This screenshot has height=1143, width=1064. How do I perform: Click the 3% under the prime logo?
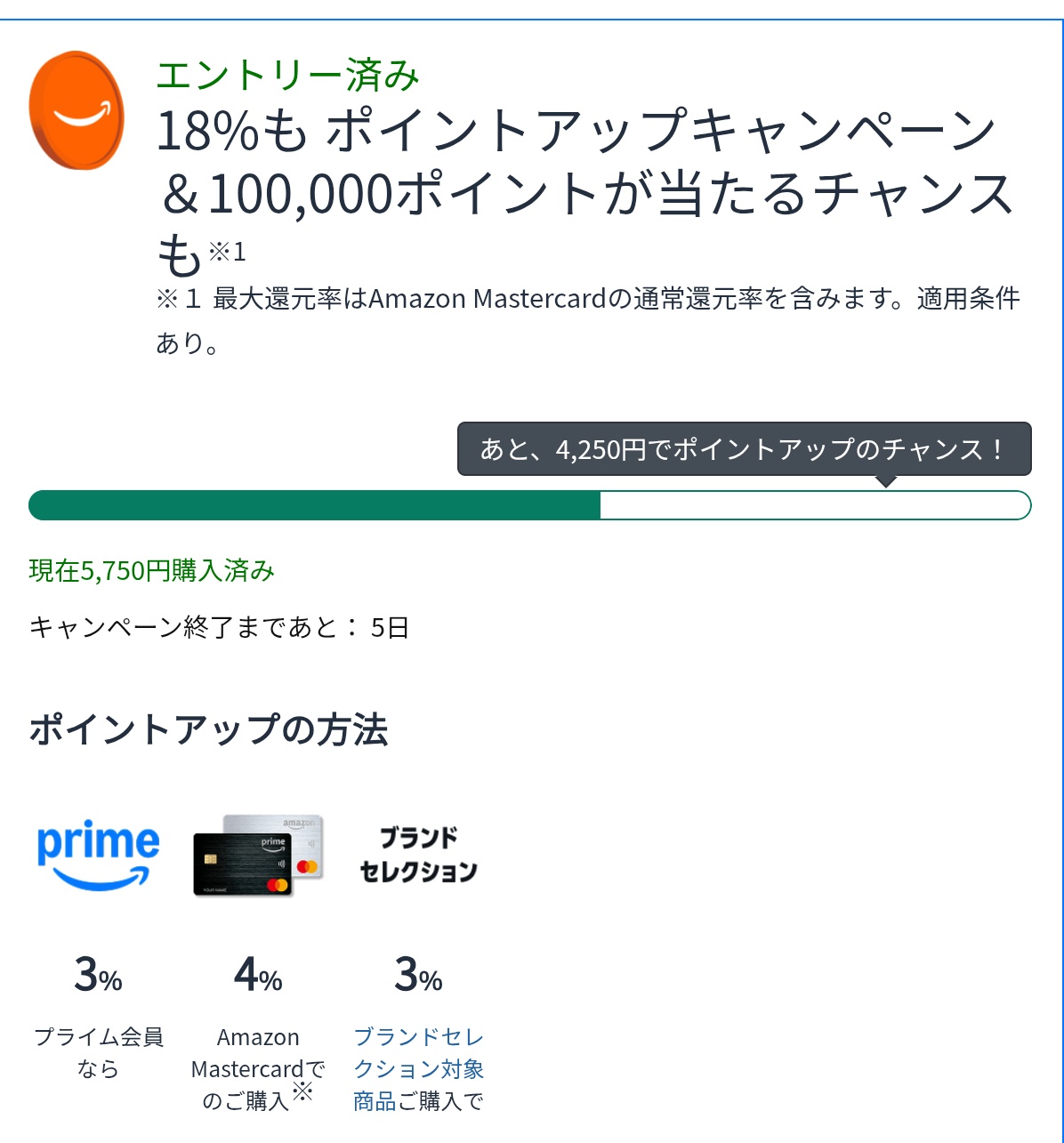coord(98,974)
